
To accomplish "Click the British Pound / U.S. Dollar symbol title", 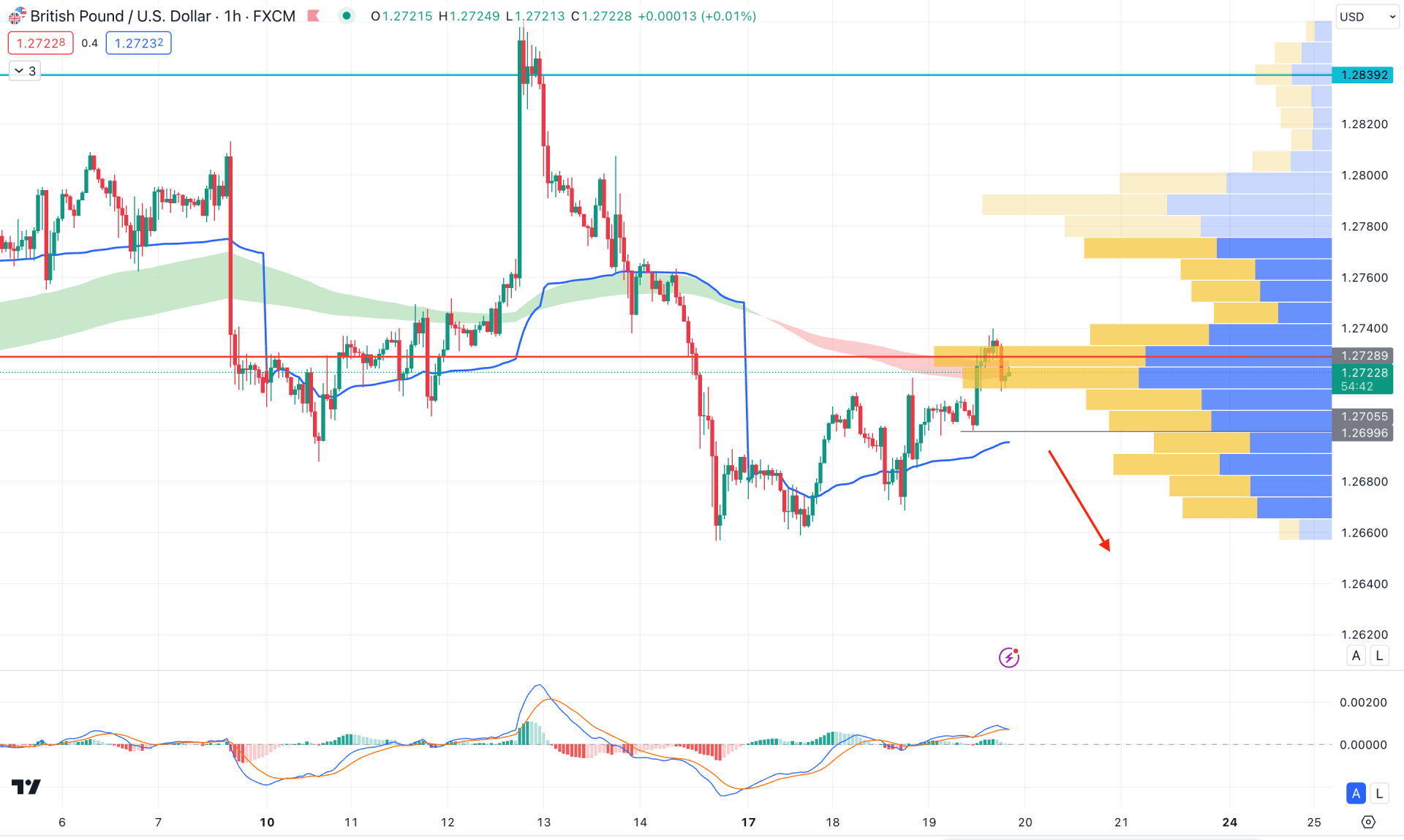I will coord(121,15).
